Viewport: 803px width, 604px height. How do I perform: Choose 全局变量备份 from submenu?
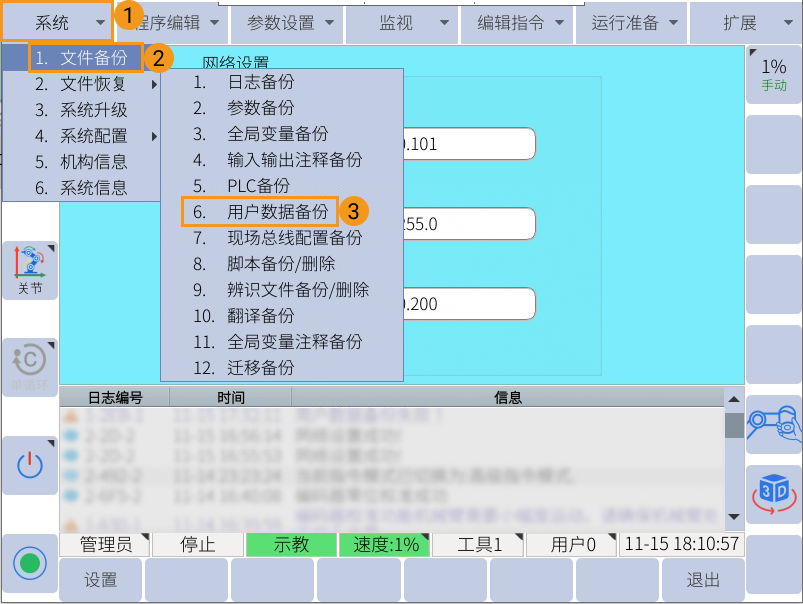click(x=282, y=134)
